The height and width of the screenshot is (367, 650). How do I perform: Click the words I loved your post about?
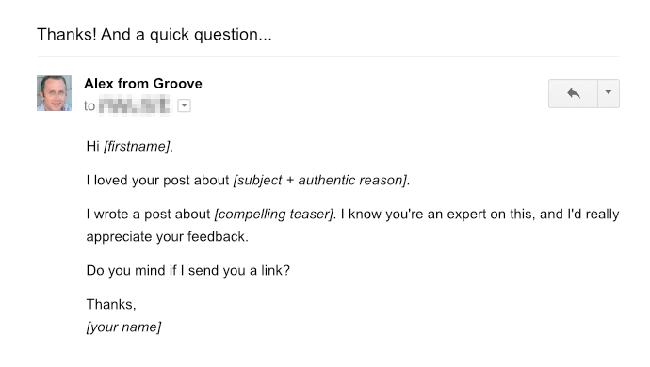[158, 180]
